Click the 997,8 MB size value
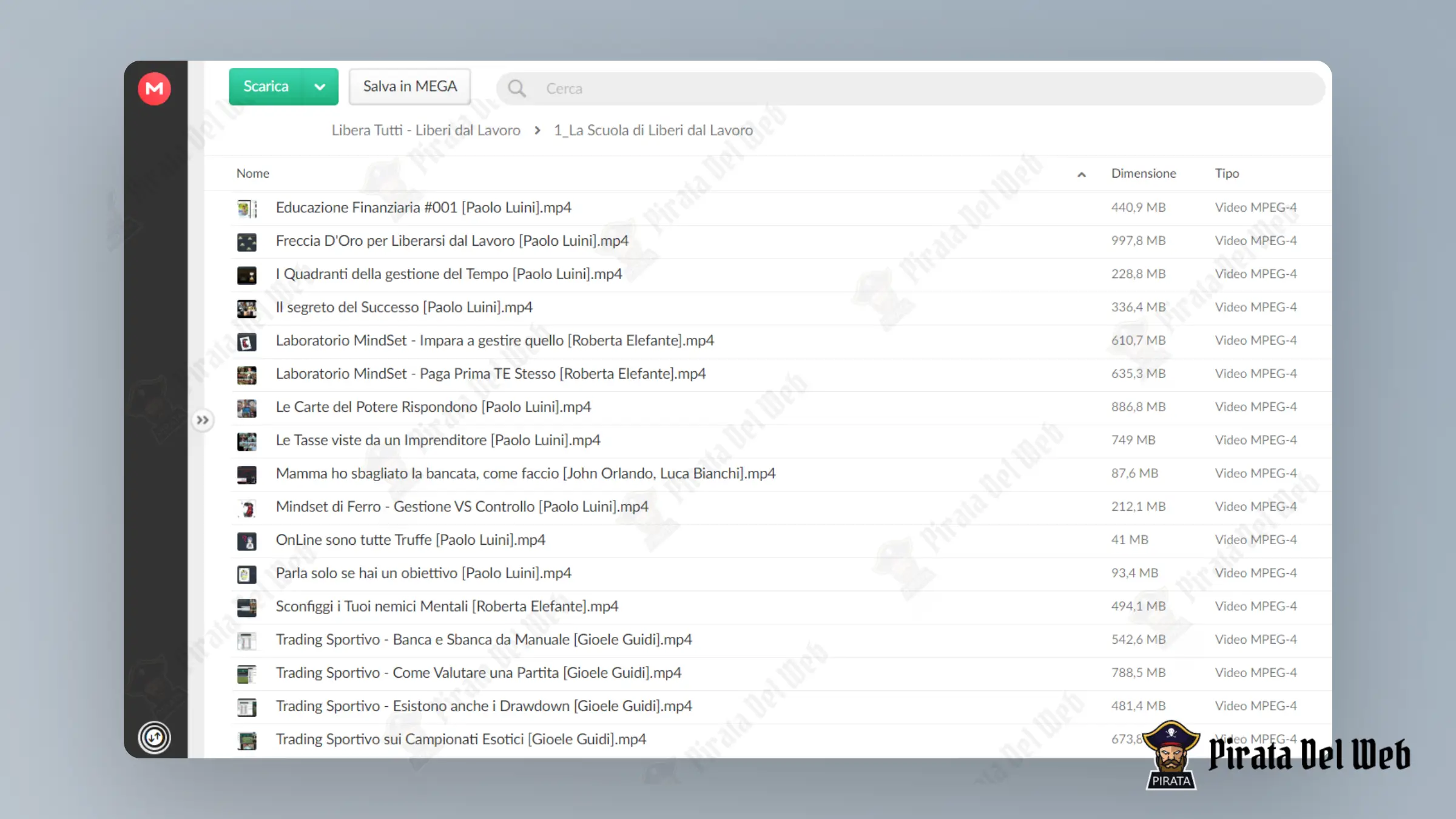The image size is (1456, 819). point(1138,241)
